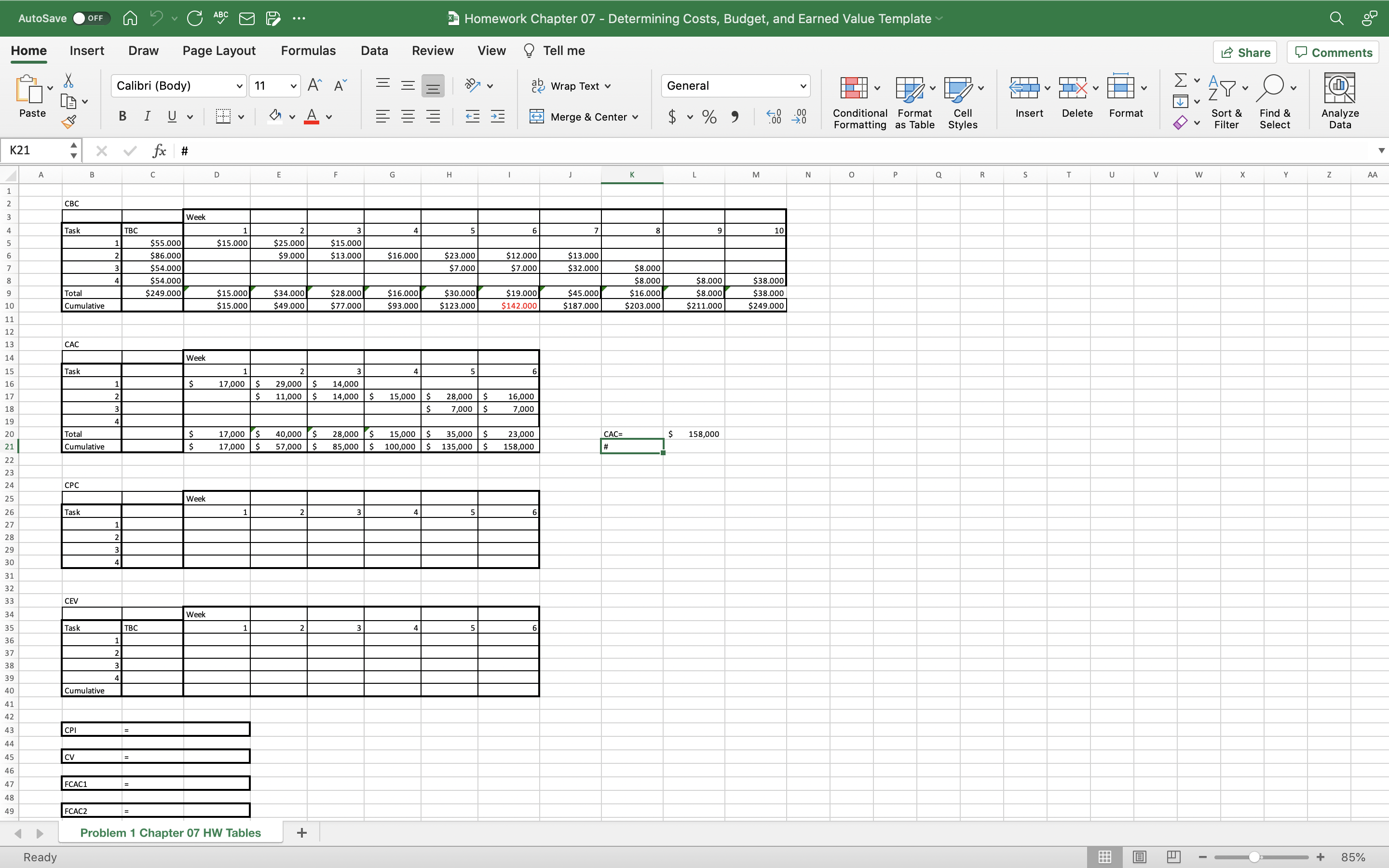1389x868 pixels.
Task: Select the Problem 1 Chapter 07 HW Tables sheet tab
Action: click(x=170, y=832)
